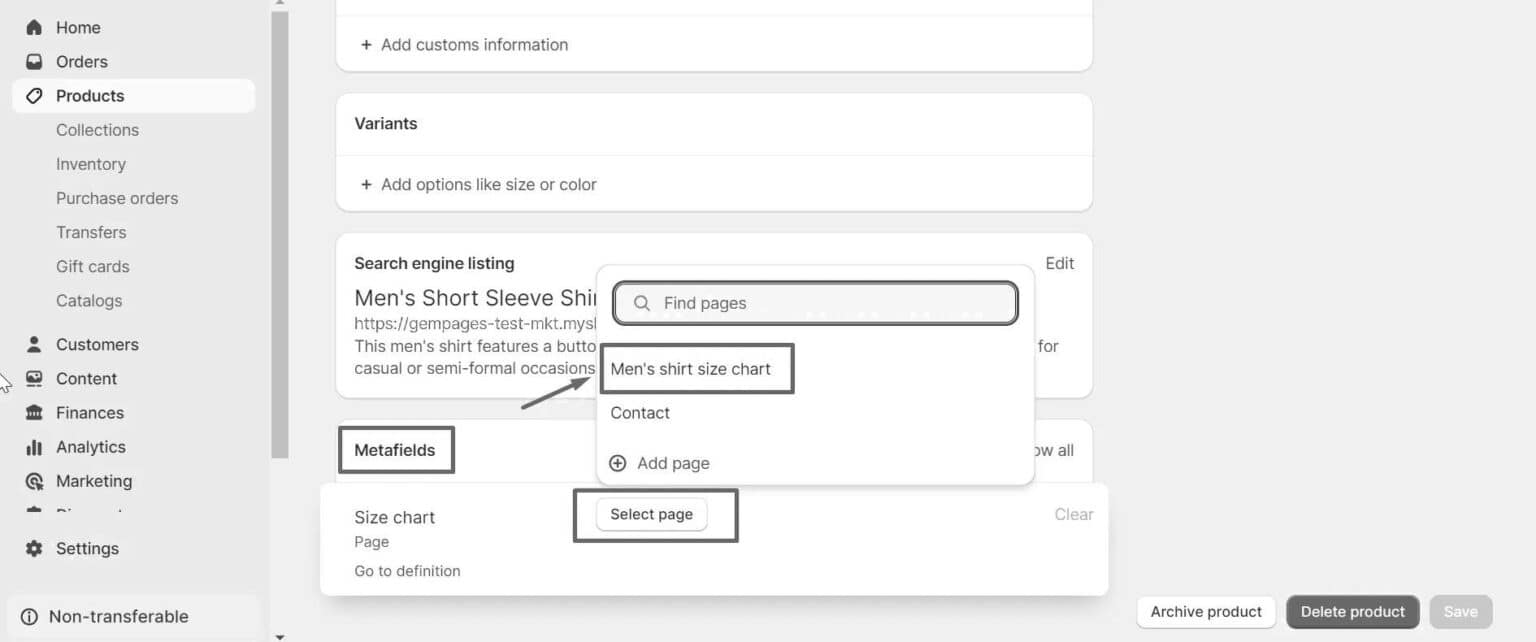1536x642 pixels.
Task: Open Finances via the bank icon
Action: click(x=34, y=412)
